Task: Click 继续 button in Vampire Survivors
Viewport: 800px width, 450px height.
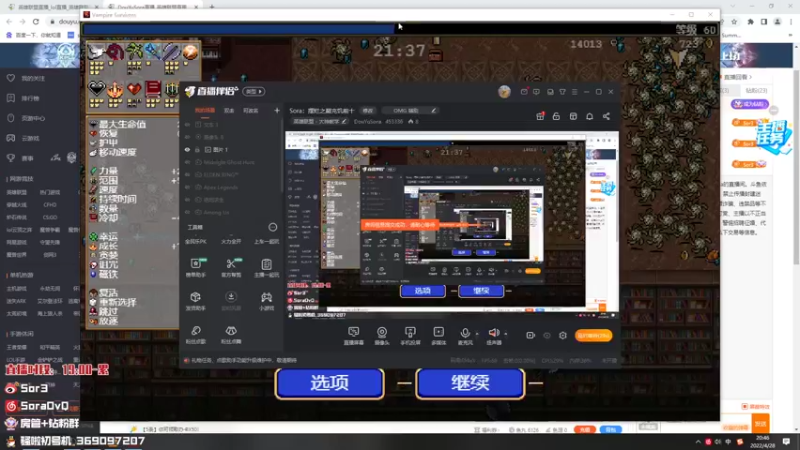Action: point(470,383)
